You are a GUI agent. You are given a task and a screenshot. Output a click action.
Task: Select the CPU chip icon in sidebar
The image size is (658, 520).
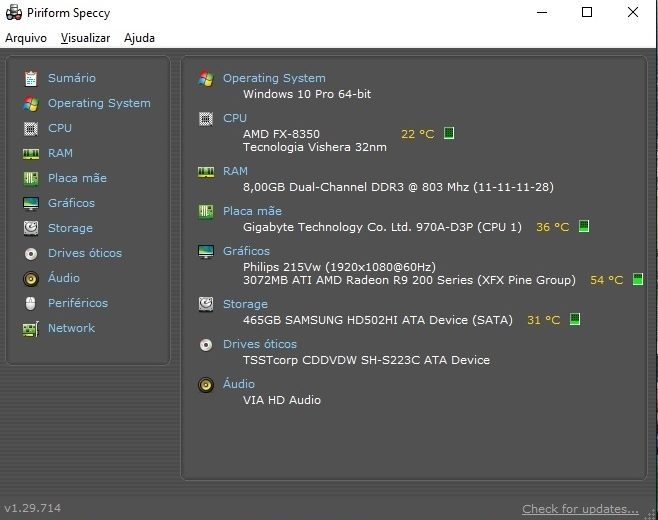[x=31, y=128]
